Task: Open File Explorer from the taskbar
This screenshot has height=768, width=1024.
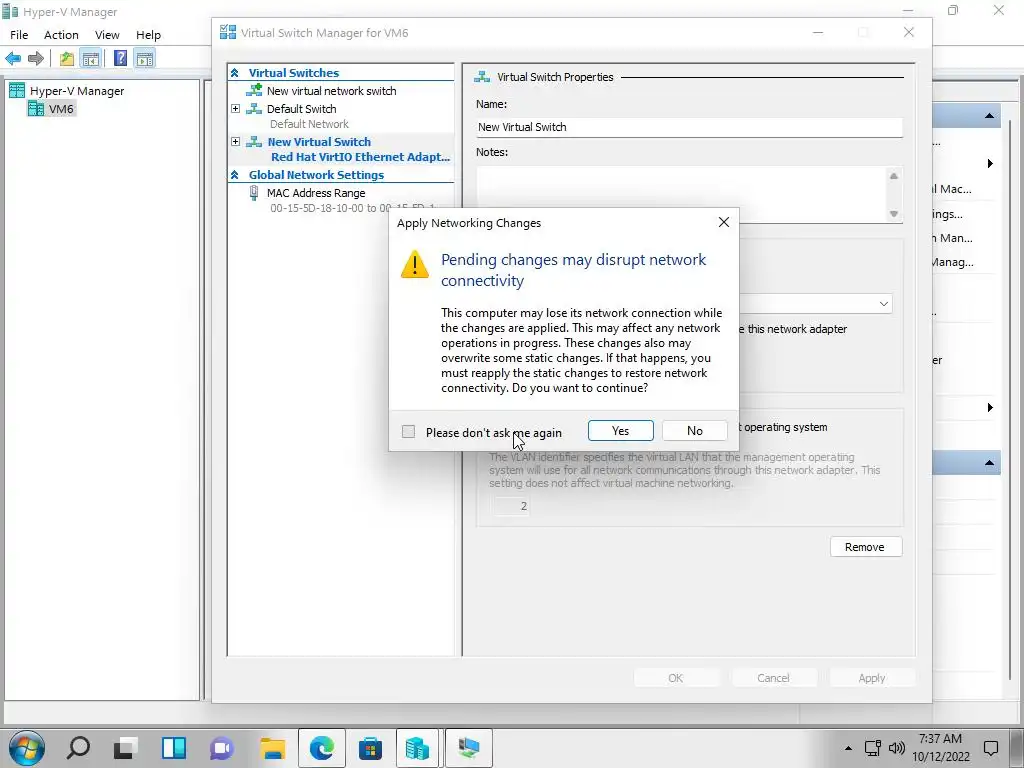Action: (273, 748)
